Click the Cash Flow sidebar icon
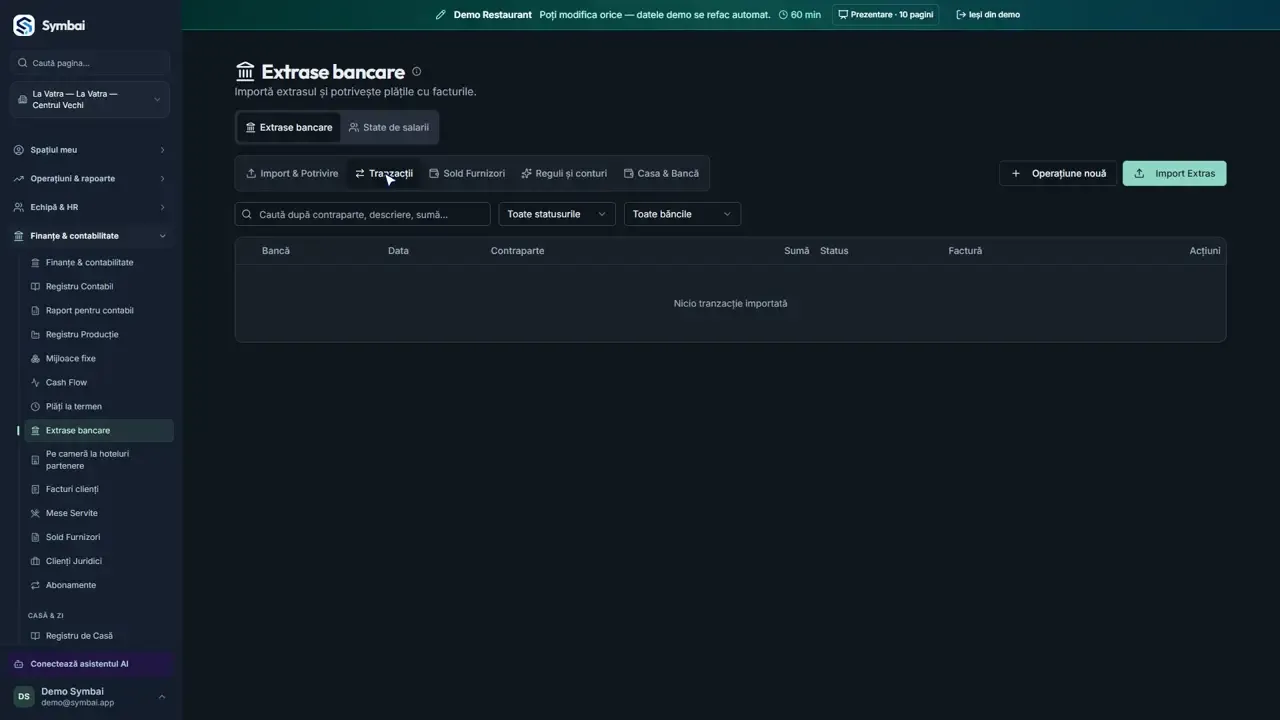Viewport: 1280px width, 720px height. [x=36, y=383]
